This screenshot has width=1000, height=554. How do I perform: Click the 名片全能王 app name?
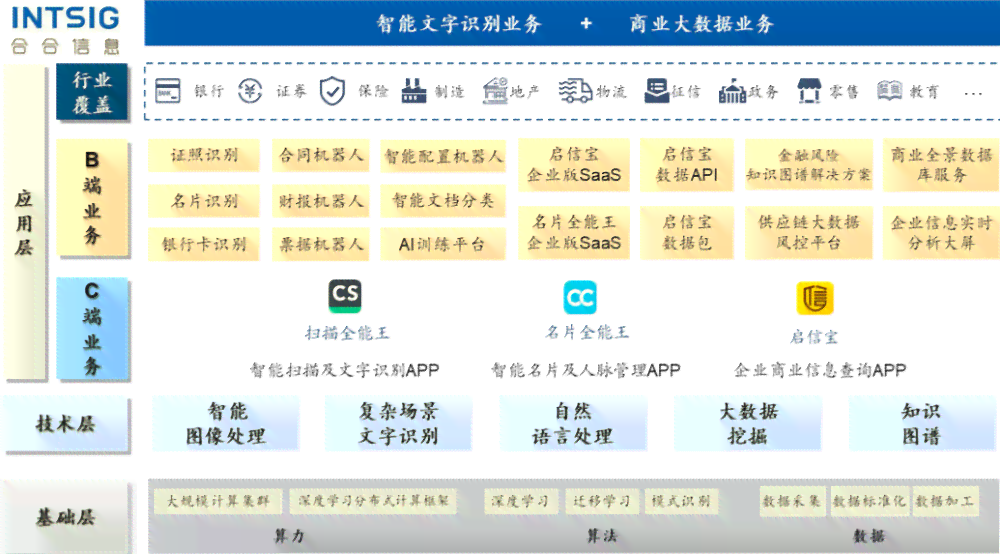587,332
